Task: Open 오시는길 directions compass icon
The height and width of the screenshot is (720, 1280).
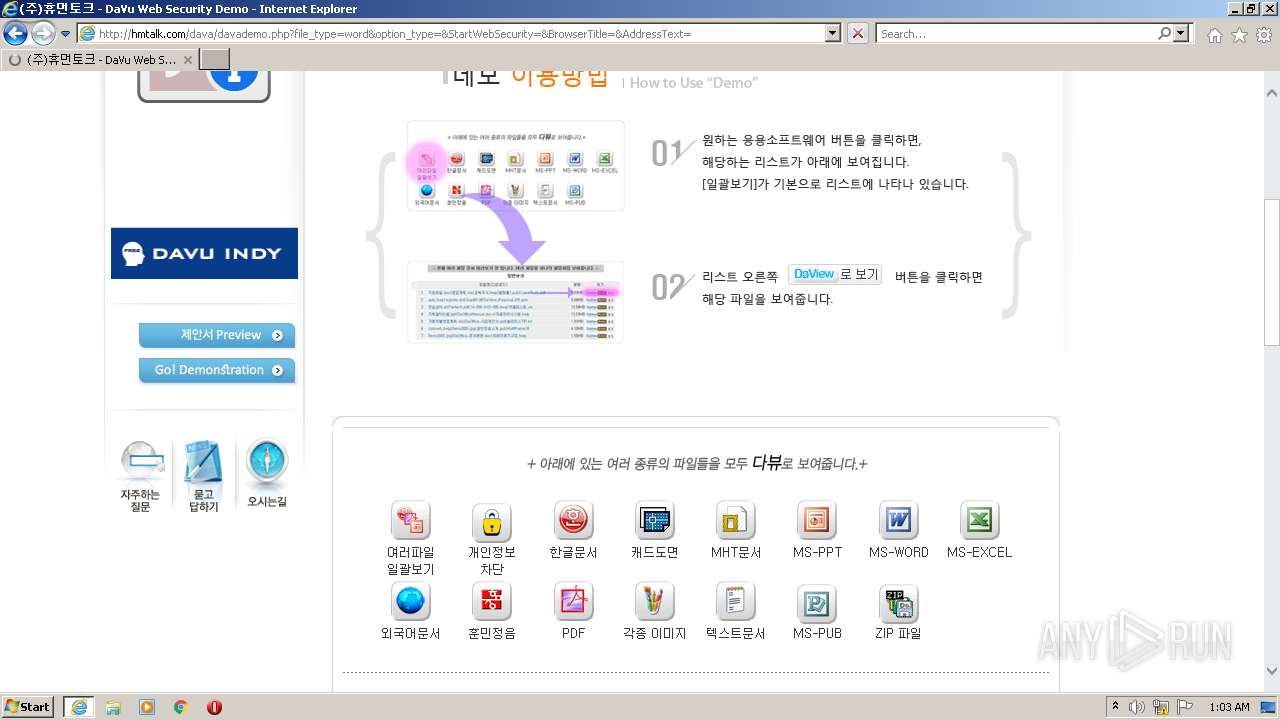Action: (x=267, y=474)
